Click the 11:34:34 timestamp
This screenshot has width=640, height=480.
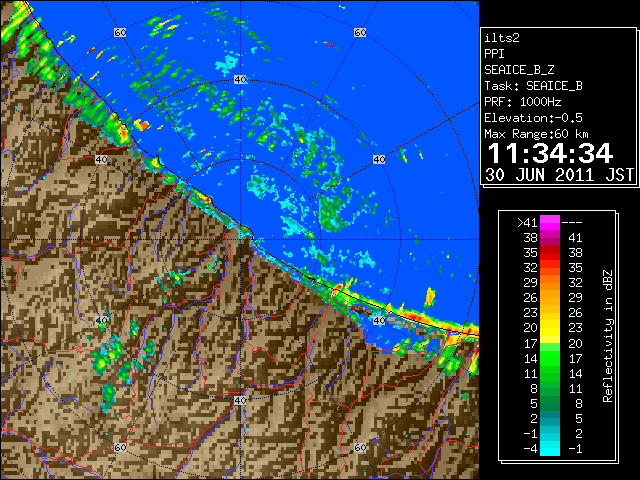coord(550,153)
